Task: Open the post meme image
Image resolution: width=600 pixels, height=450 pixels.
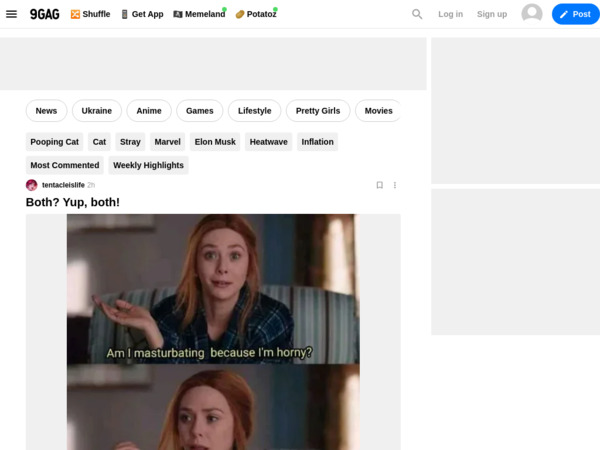Action: [213, 332]
